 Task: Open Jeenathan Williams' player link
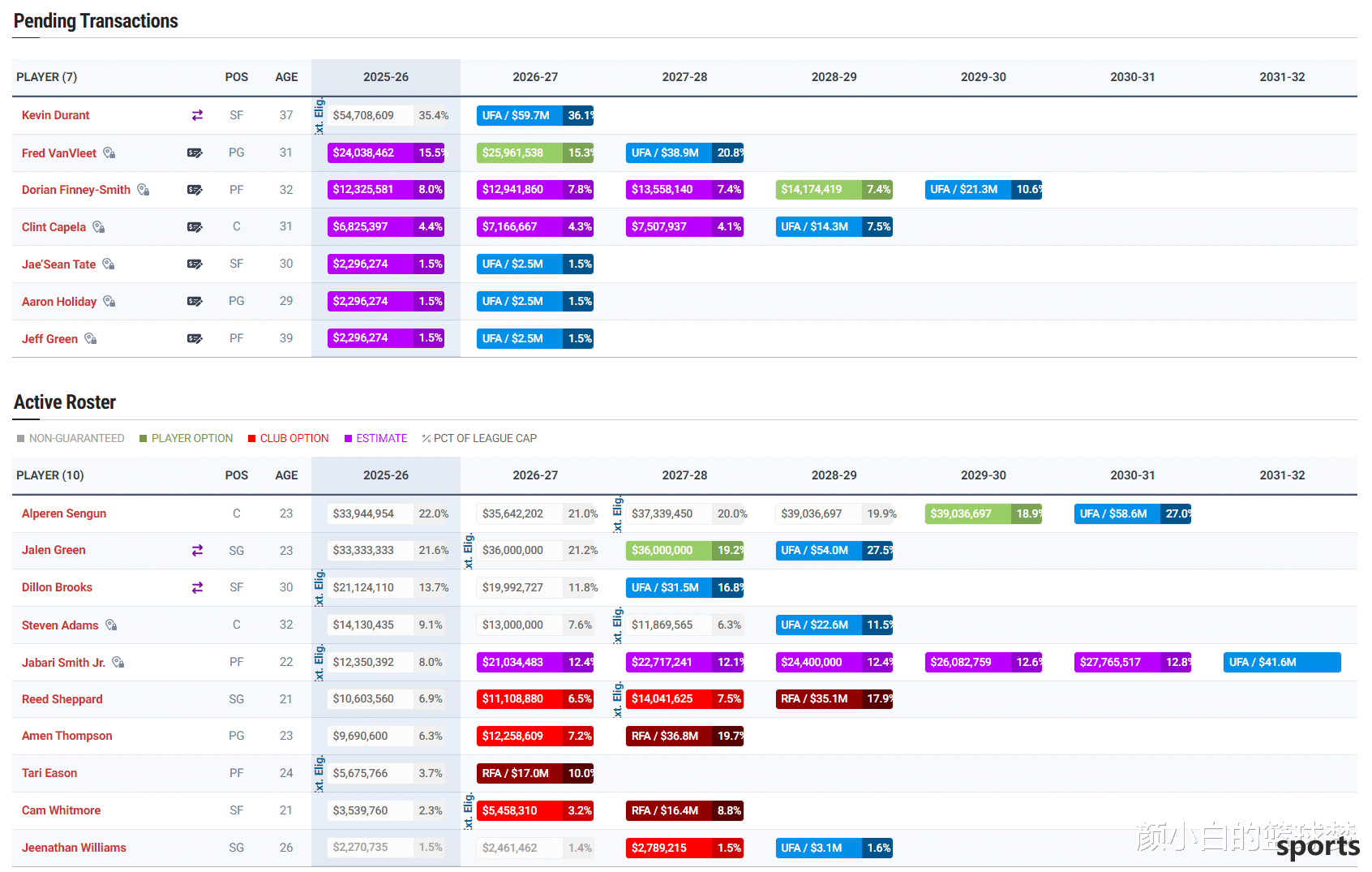click(x=74, y=848)
